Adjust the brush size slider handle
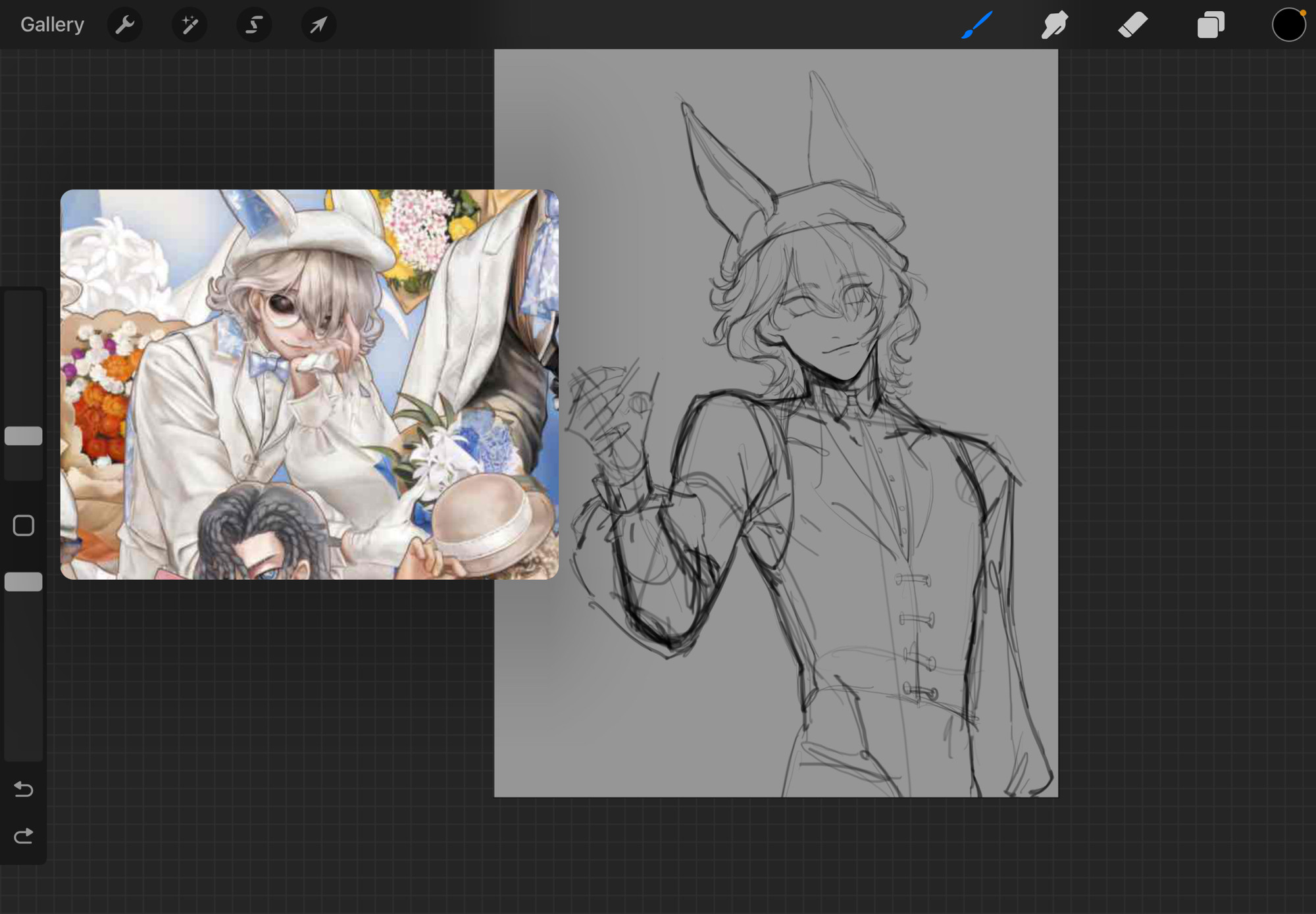 coord(24,436)
